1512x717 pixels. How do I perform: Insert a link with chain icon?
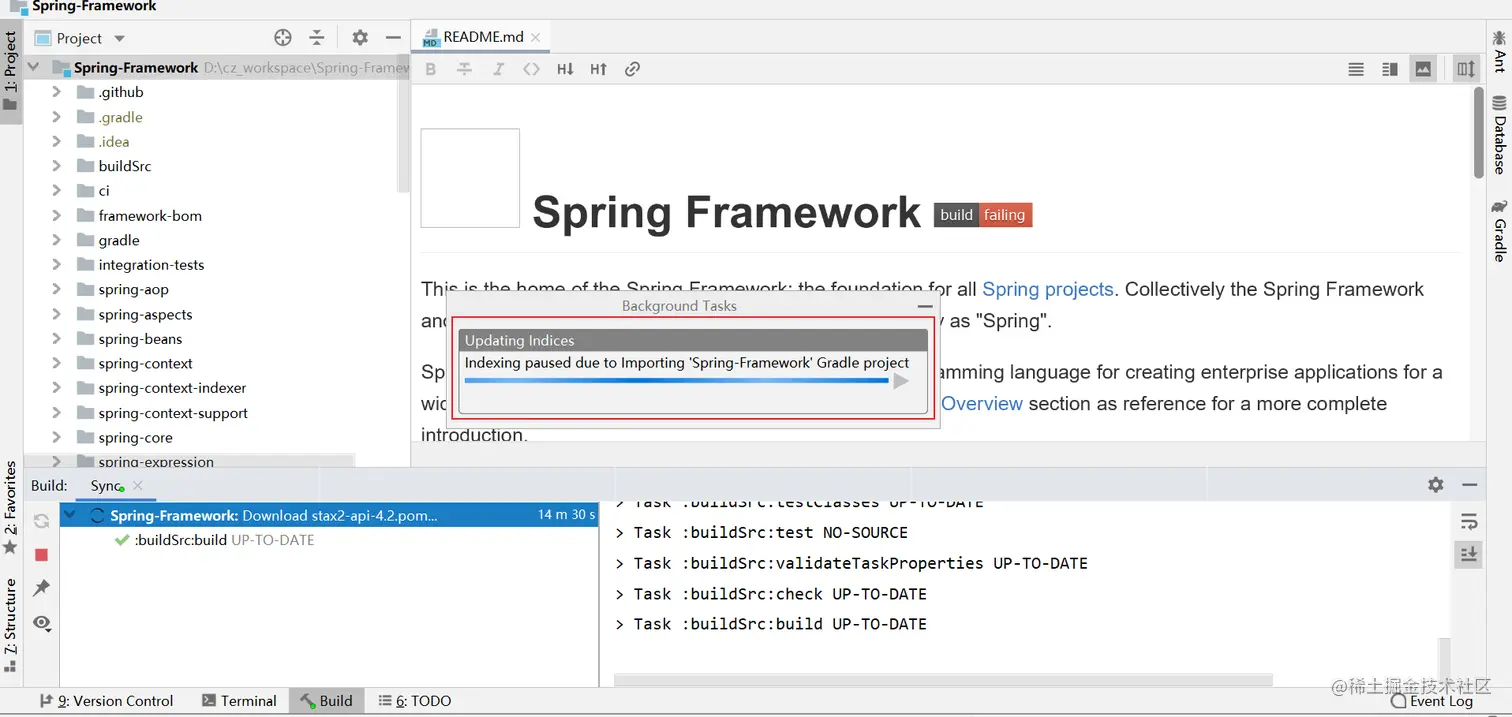632,69
